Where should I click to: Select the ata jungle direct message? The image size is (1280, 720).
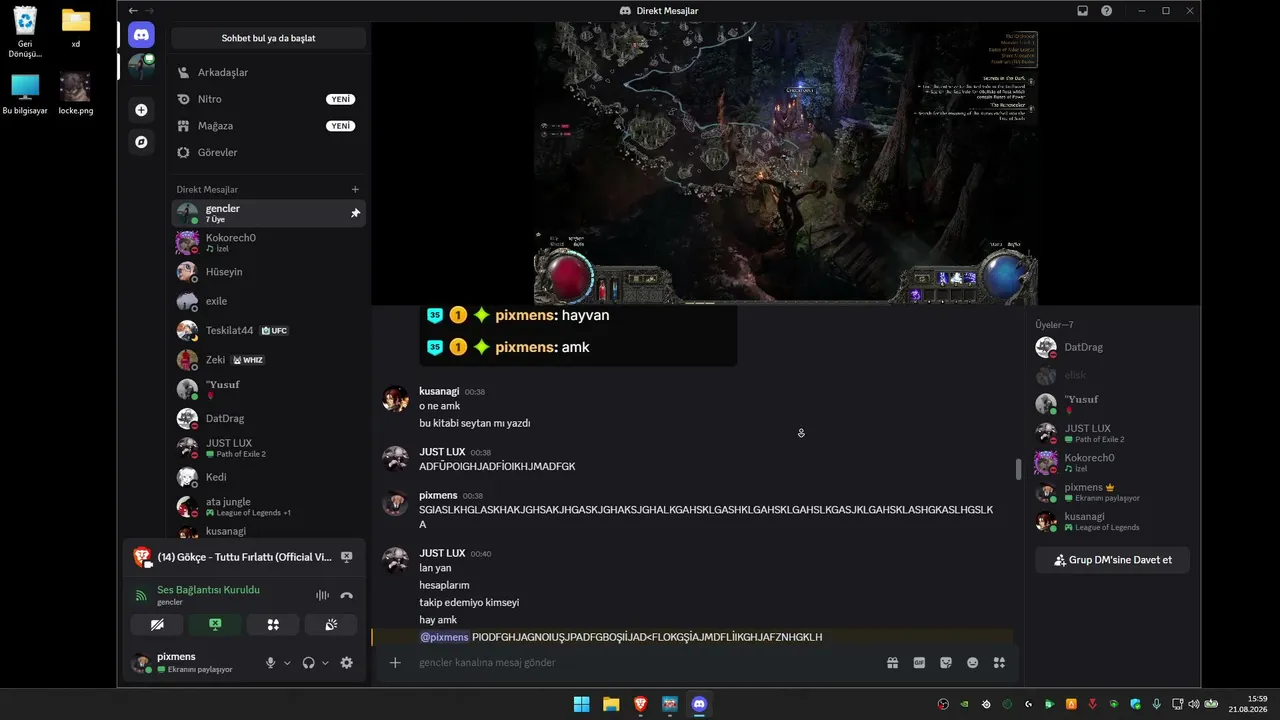(268, 506)
